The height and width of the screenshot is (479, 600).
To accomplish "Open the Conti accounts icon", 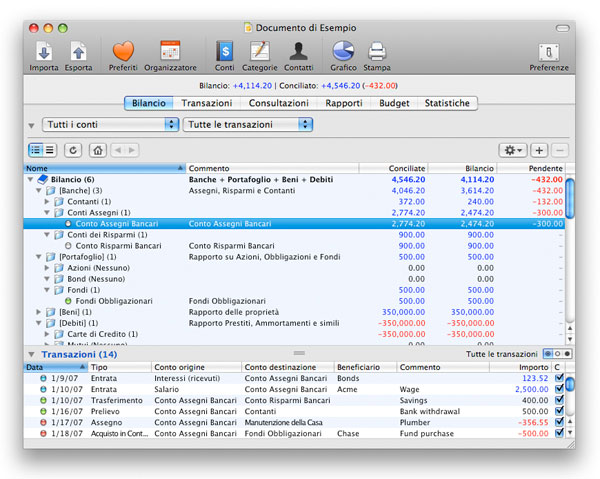I will click(225, 51).
